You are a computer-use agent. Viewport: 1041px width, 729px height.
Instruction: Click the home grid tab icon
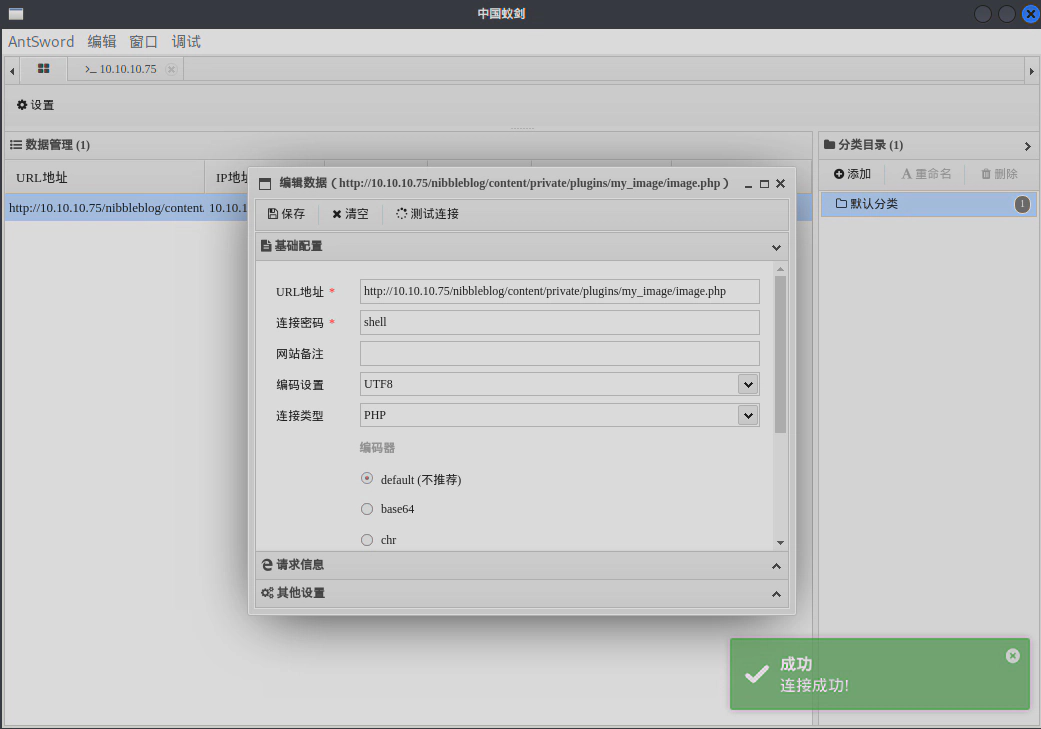43,68
